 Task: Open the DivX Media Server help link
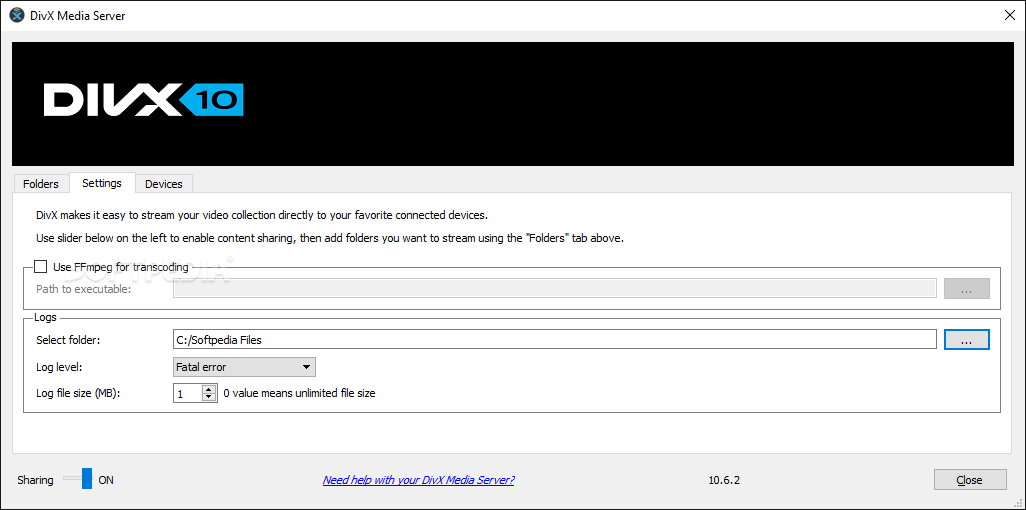pos(419,480)
